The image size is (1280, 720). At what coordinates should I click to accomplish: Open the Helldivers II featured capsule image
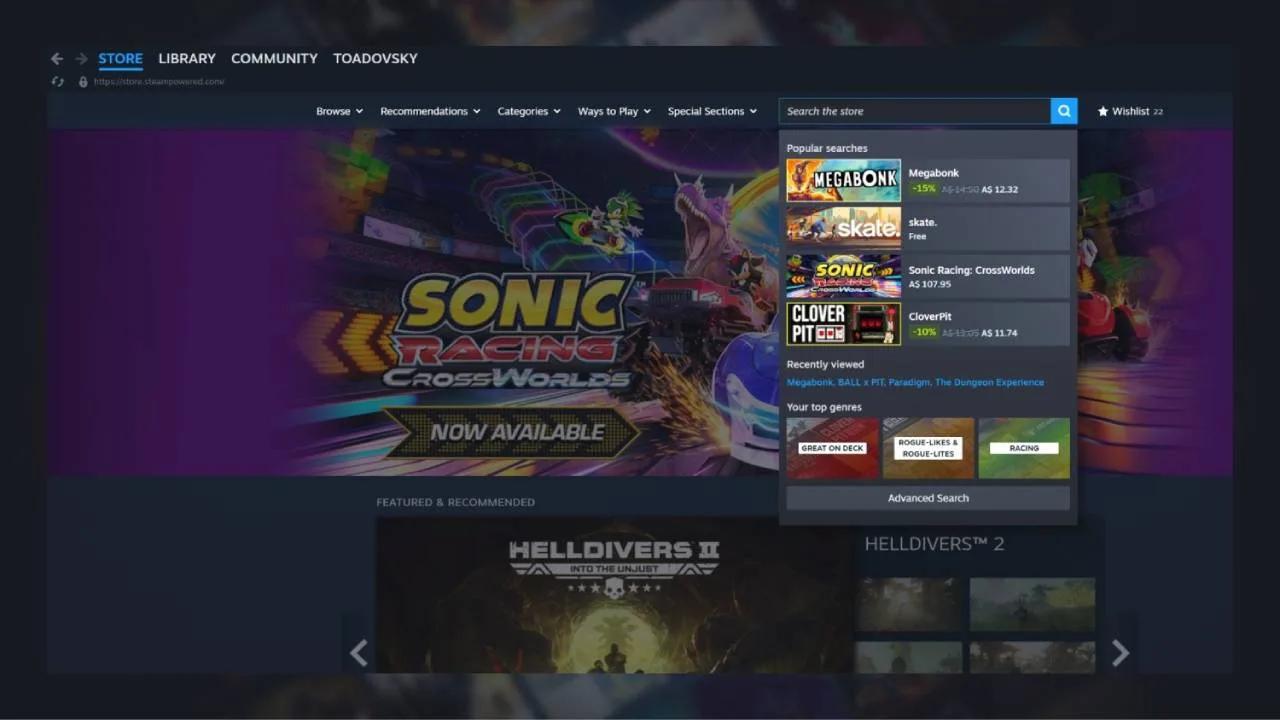click(614, 595)
